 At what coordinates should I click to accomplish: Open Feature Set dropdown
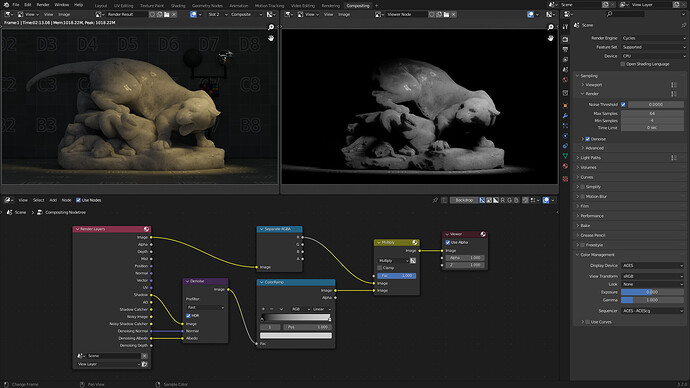653,47
